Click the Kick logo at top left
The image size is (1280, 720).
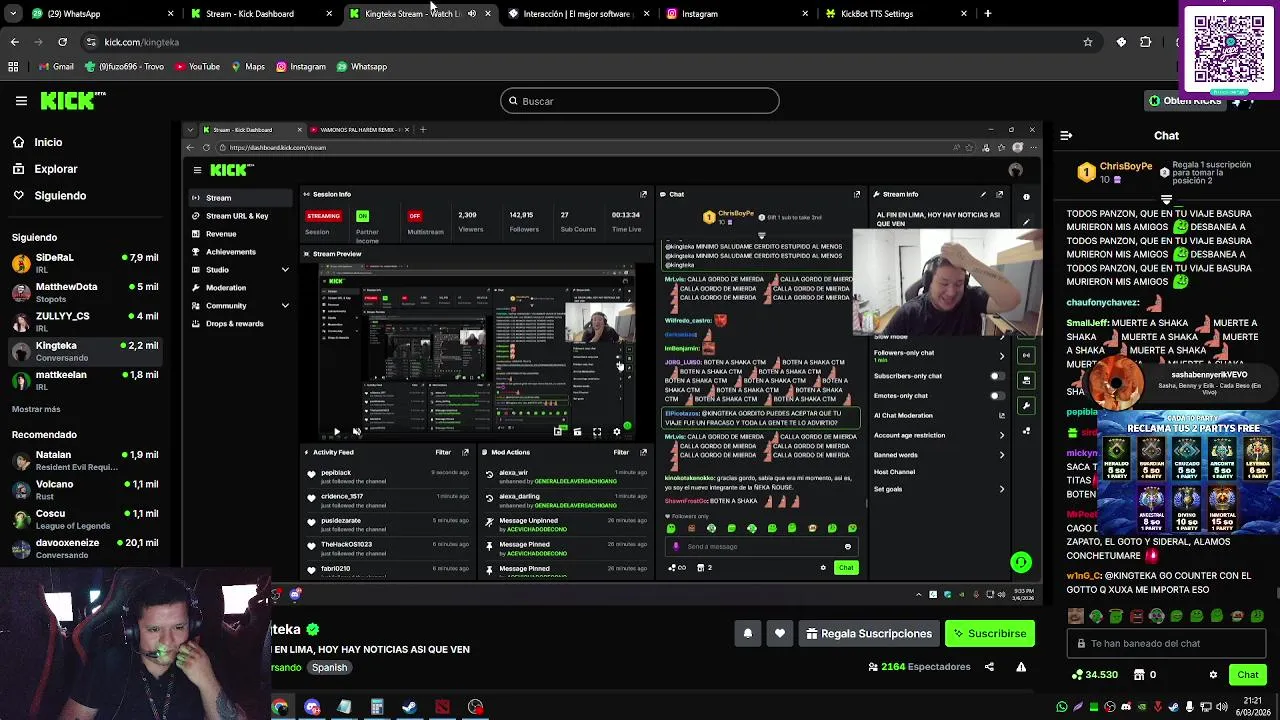(x=72, y=100)
